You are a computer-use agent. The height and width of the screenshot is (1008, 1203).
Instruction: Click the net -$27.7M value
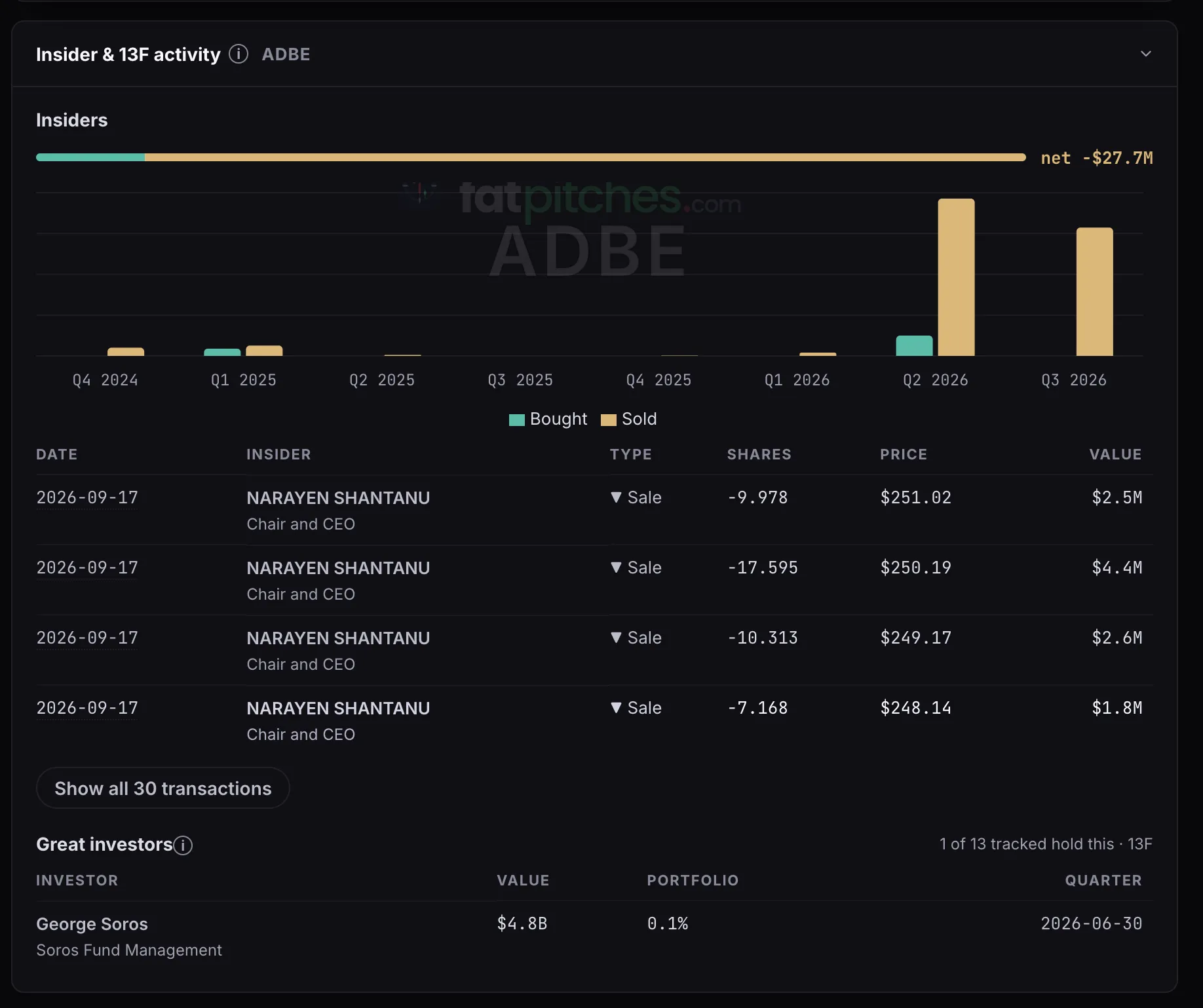(x=1097, y=158)
